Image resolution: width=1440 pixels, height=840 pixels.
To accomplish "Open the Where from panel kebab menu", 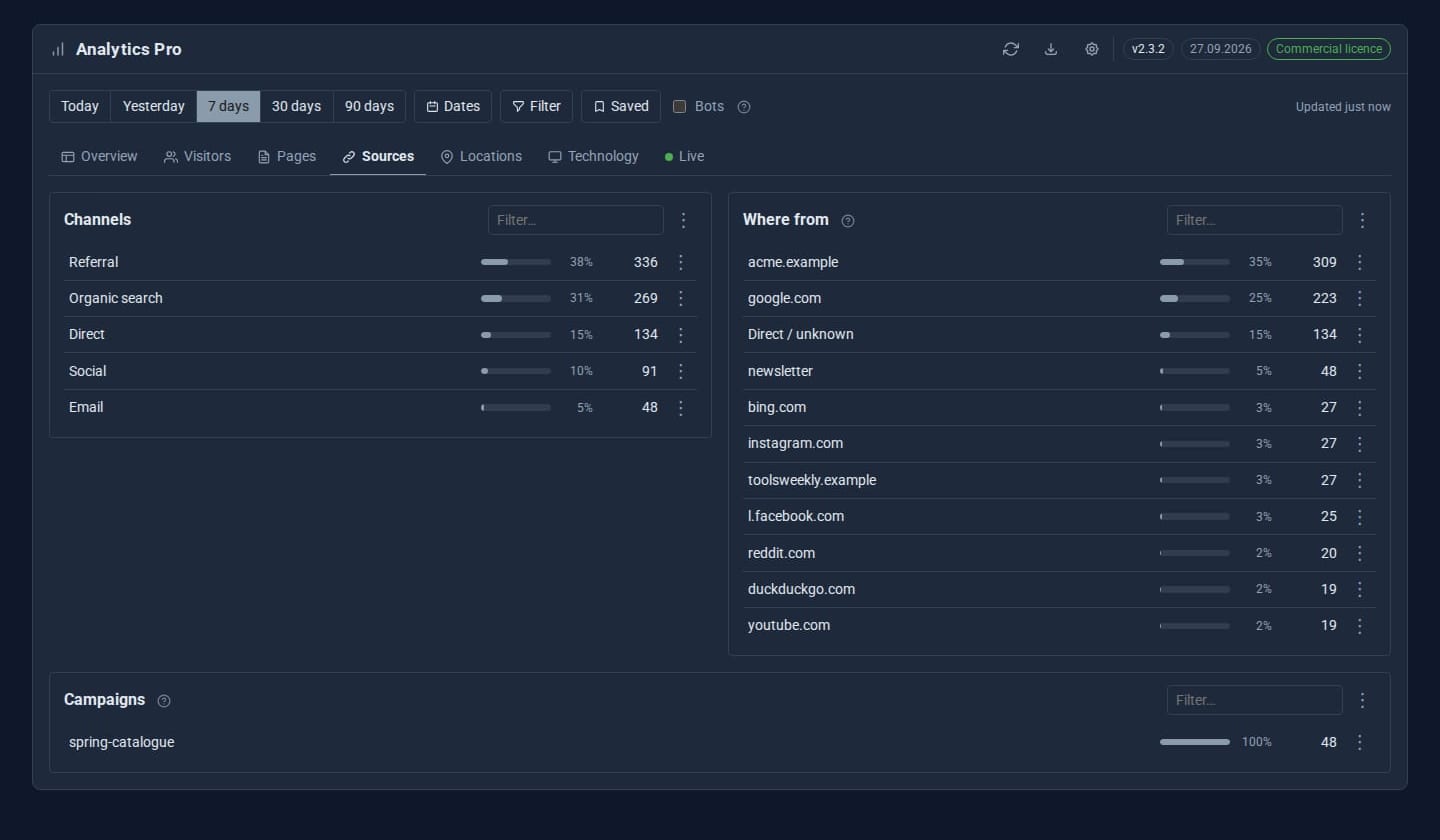I will point(1362,220).
